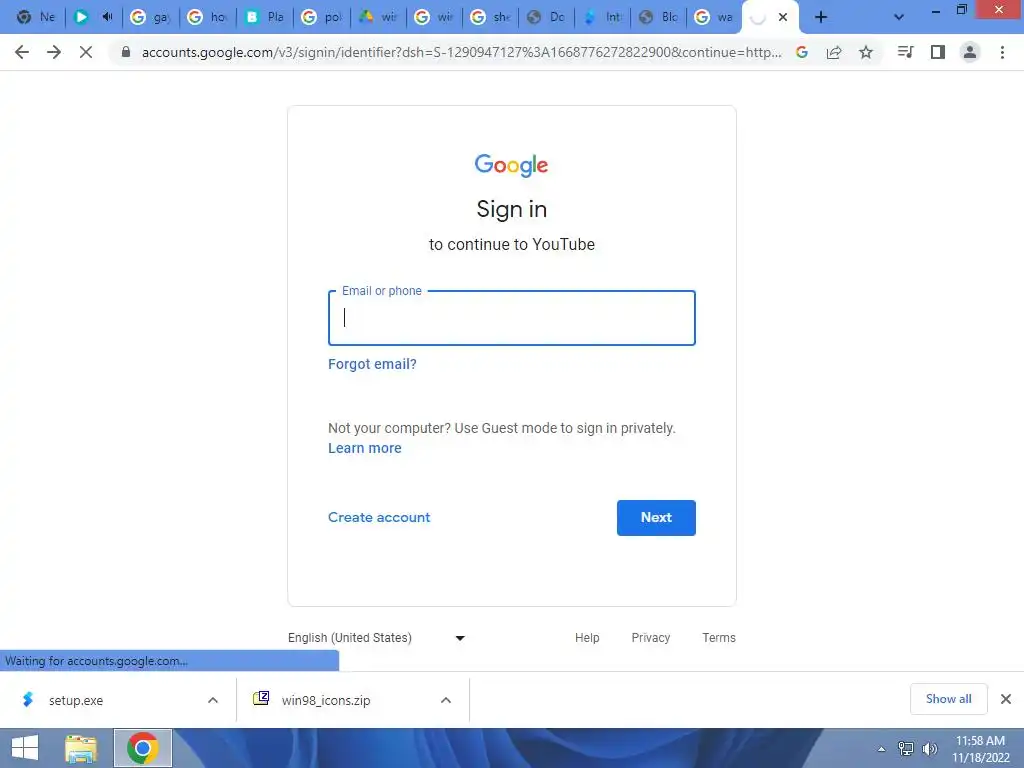Open volume control tray icon
The width and height of the screenshot is (1024, 768).
click(x=929, y=749)
